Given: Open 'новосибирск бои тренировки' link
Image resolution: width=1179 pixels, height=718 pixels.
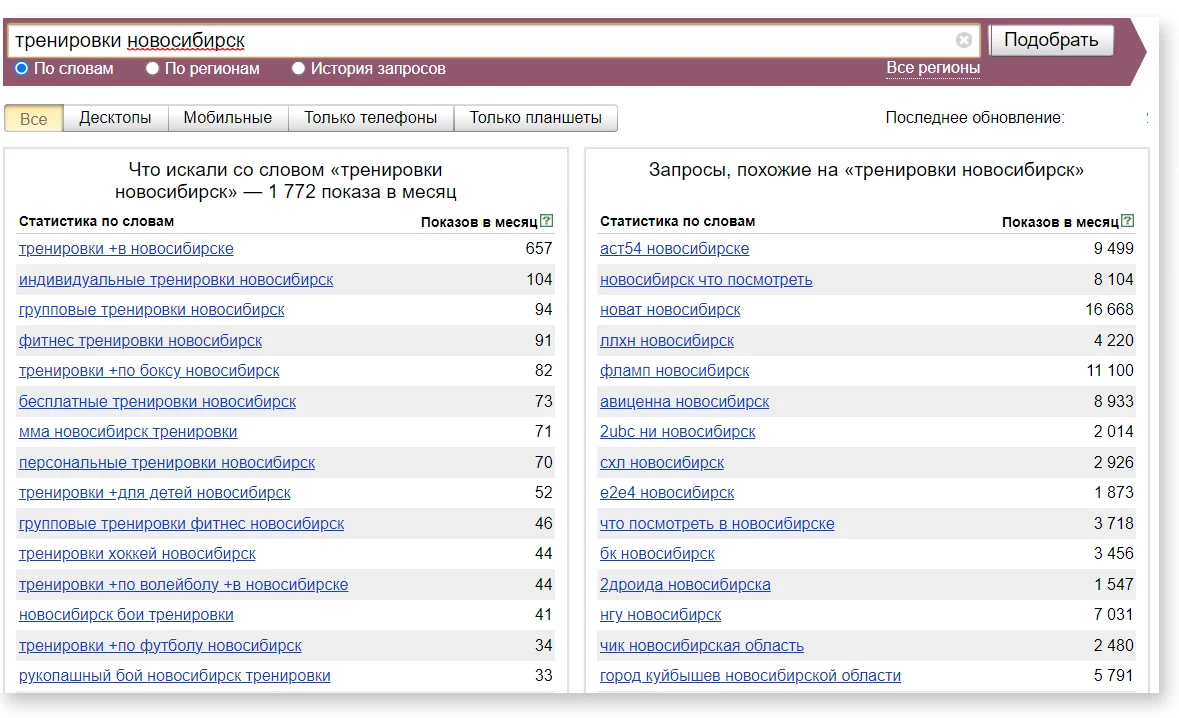Looking at the screenshot, I should 126,615.
